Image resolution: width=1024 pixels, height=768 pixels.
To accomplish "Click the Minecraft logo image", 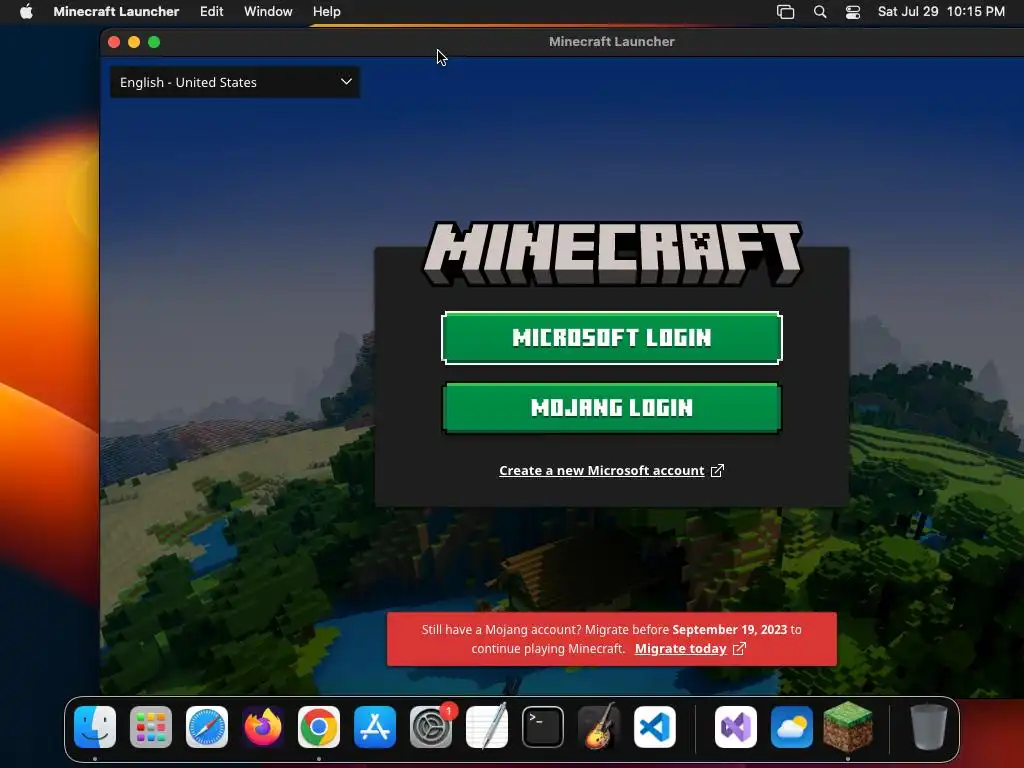I will (x=612, y=253).
